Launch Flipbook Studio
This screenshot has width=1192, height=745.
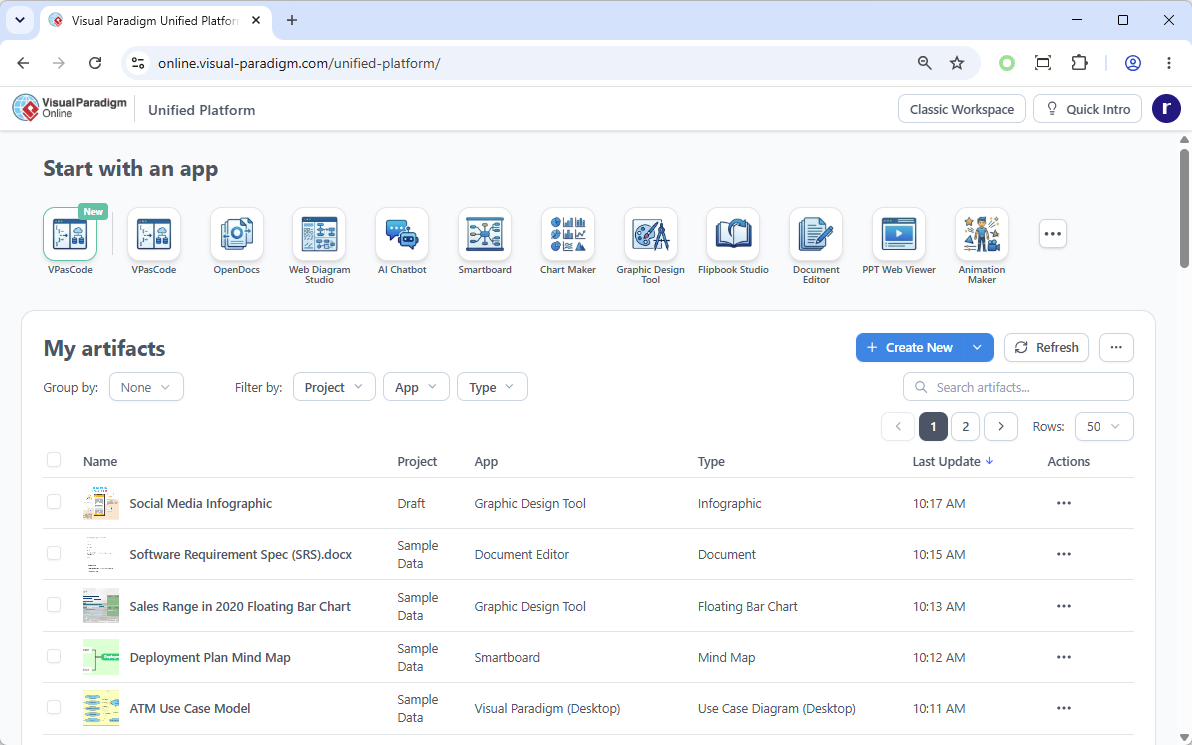[733, 234]
